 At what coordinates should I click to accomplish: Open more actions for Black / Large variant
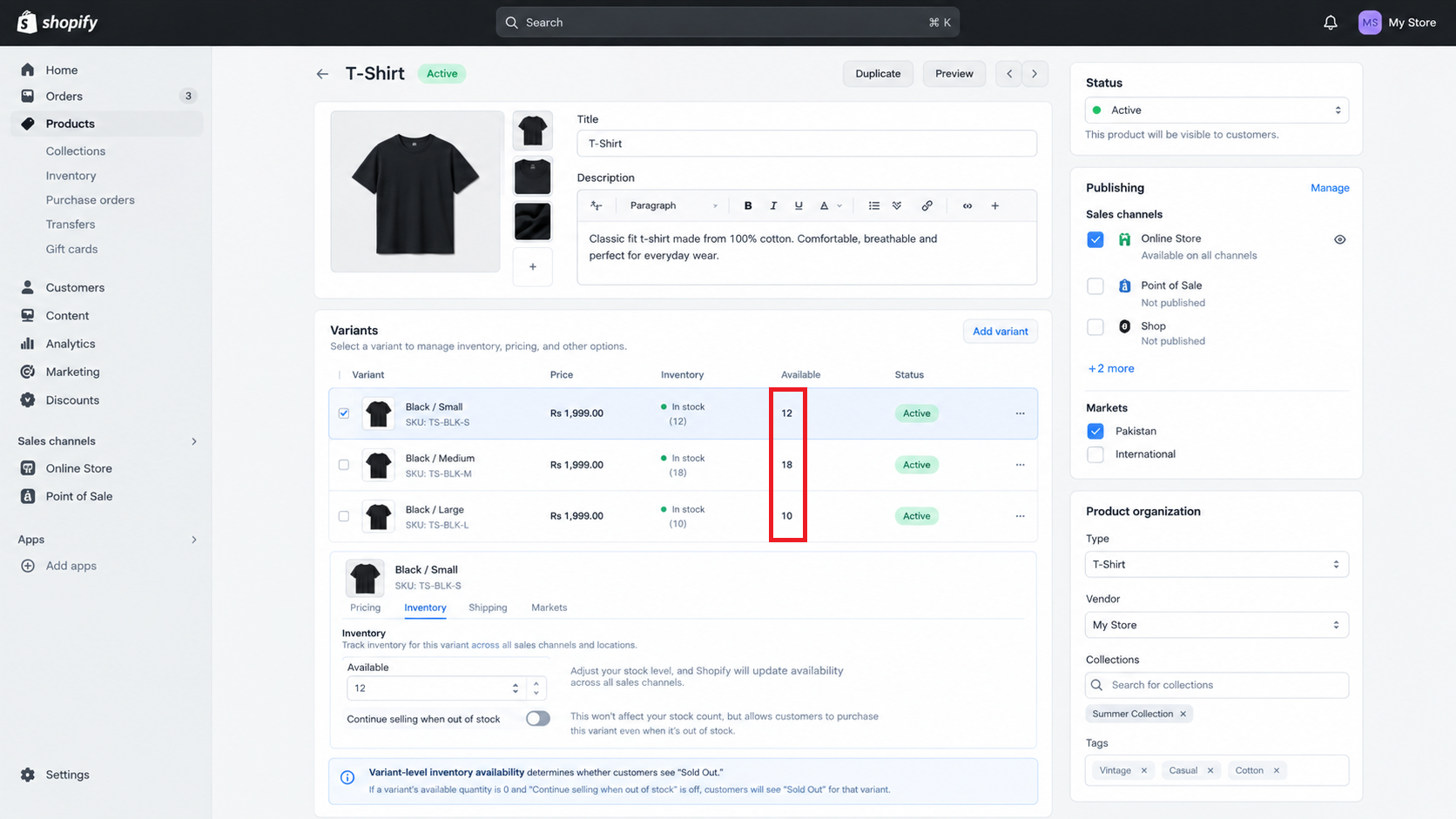tap(1020, 516)
